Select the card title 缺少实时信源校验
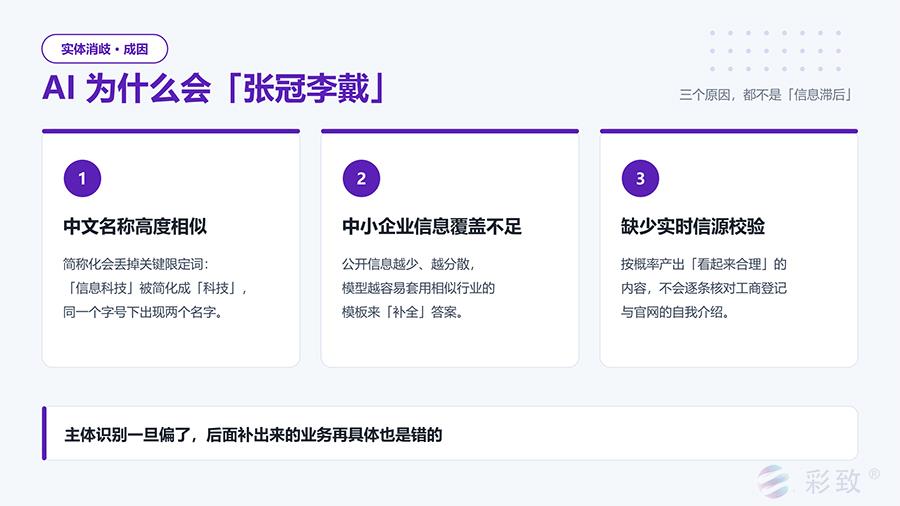Viewport: 900px width, 506px height. click(692, 227)
